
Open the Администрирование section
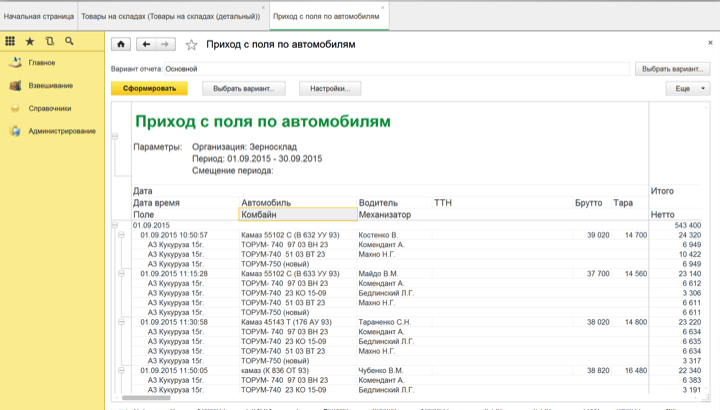coord(62,131)
